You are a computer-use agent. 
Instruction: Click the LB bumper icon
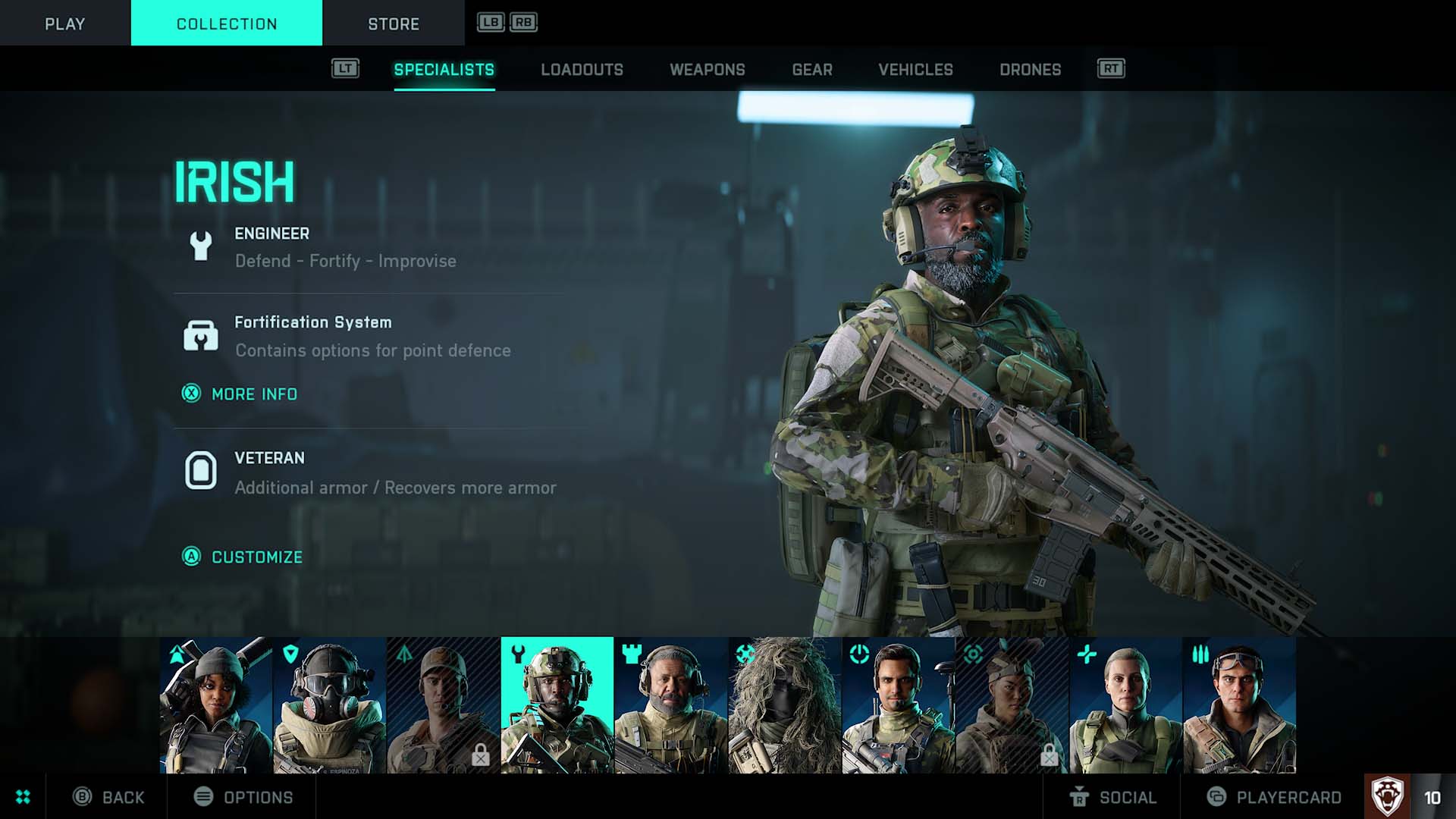point(490,22)
